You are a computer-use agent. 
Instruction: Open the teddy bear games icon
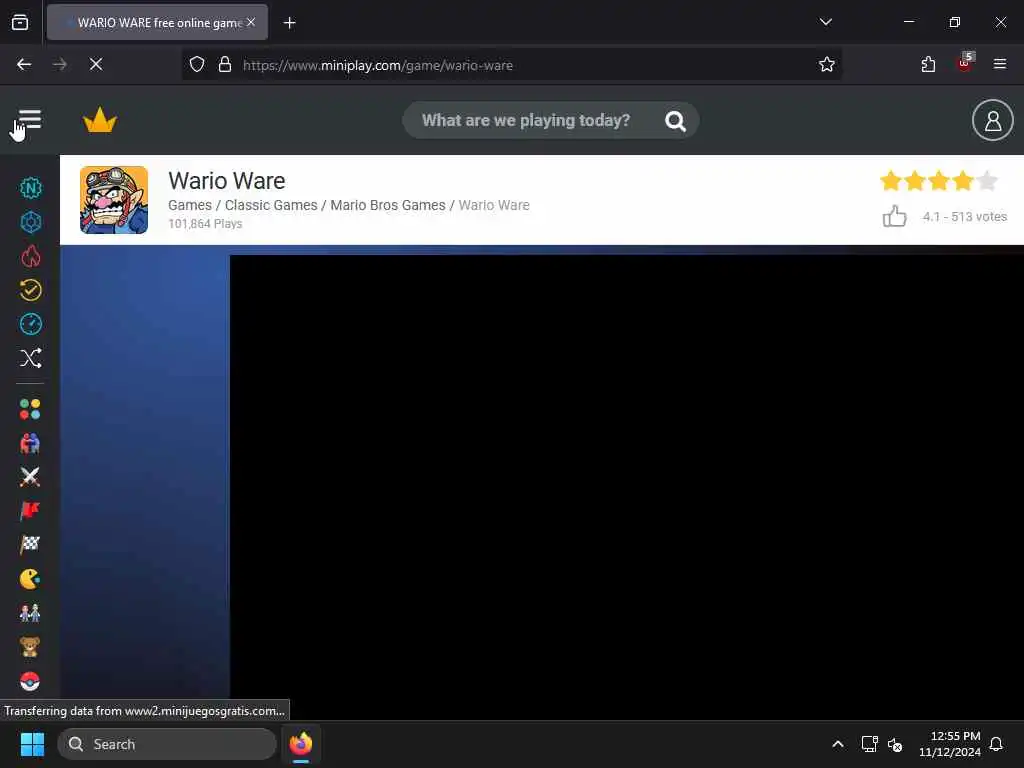click(30, 647)
